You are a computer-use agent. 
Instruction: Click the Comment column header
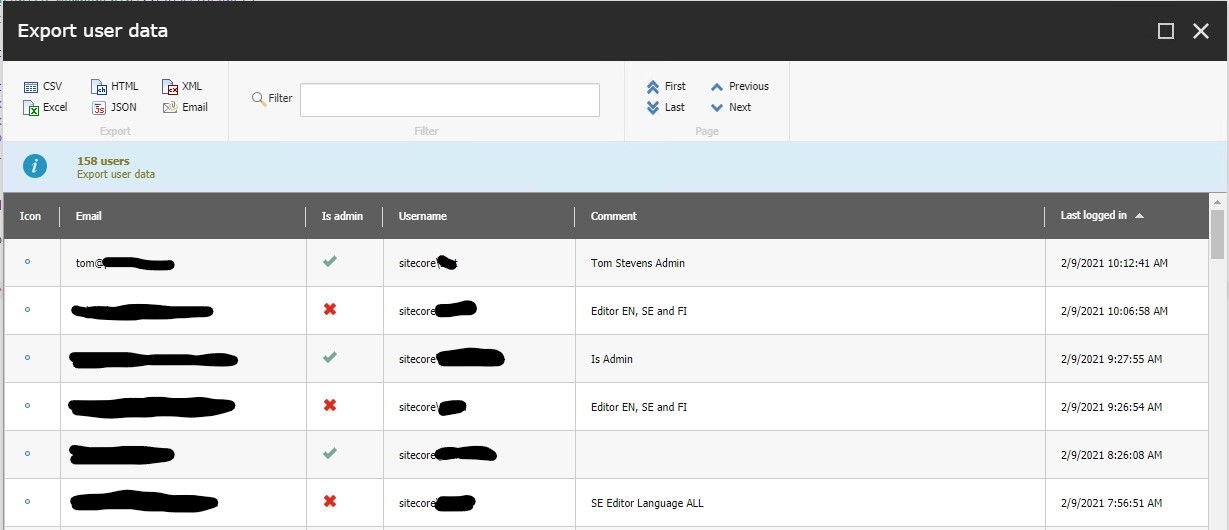[613, 216]
